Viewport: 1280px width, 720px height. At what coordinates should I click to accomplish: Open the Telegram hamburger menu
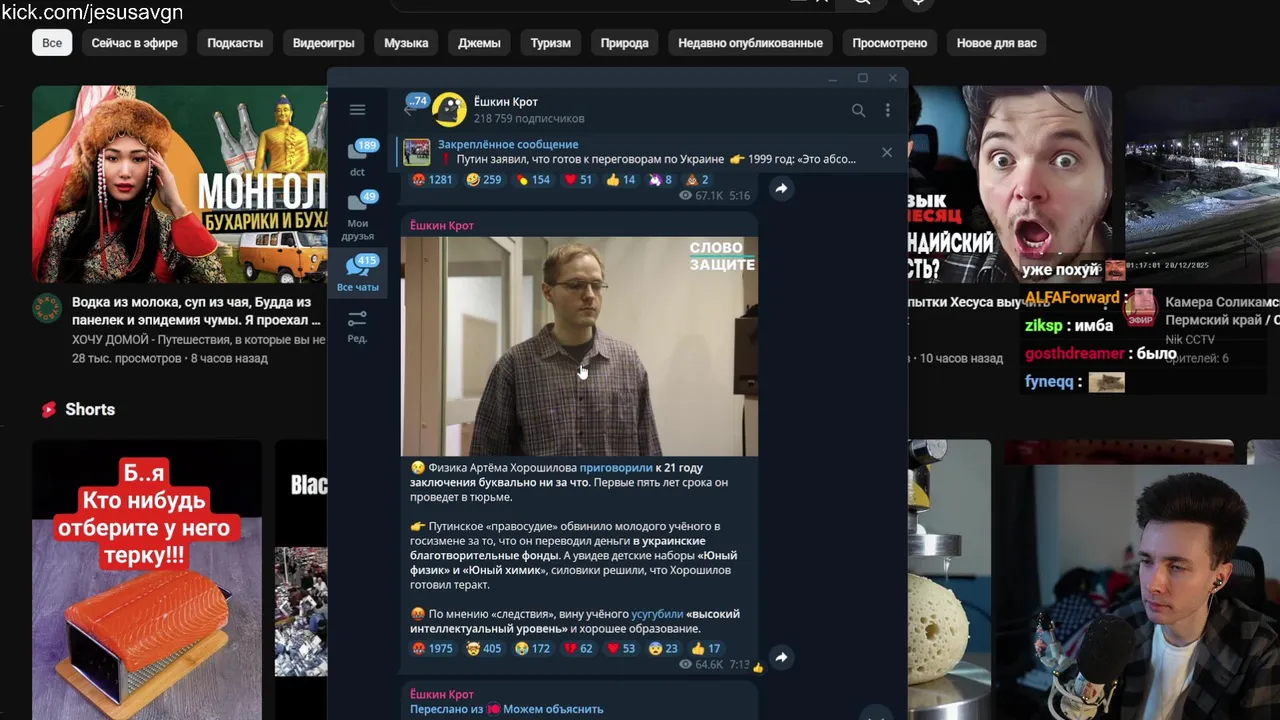357,110
